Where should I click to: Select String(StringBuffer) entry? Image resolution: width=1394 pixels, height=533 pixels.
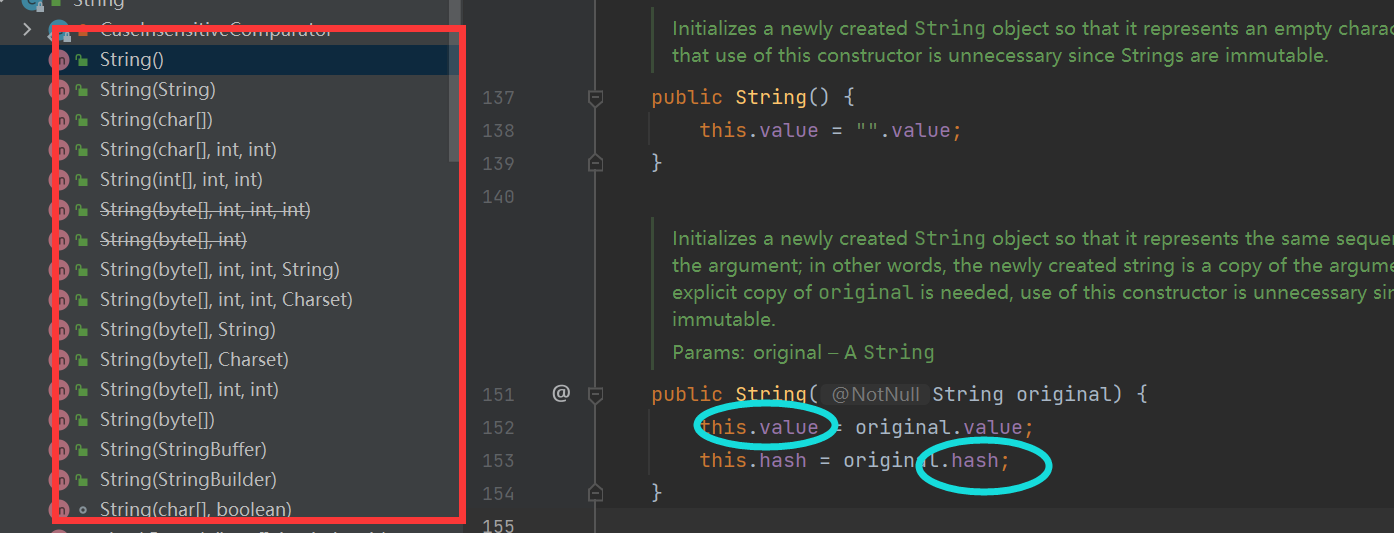(x=183, y=450)
